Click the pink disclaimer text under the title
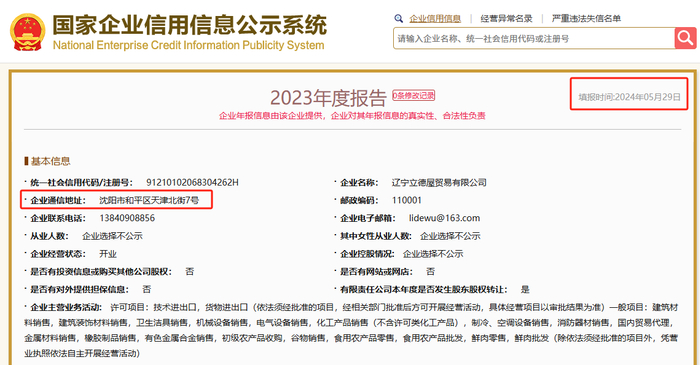The image size is (700, 365). coord(352,116)
